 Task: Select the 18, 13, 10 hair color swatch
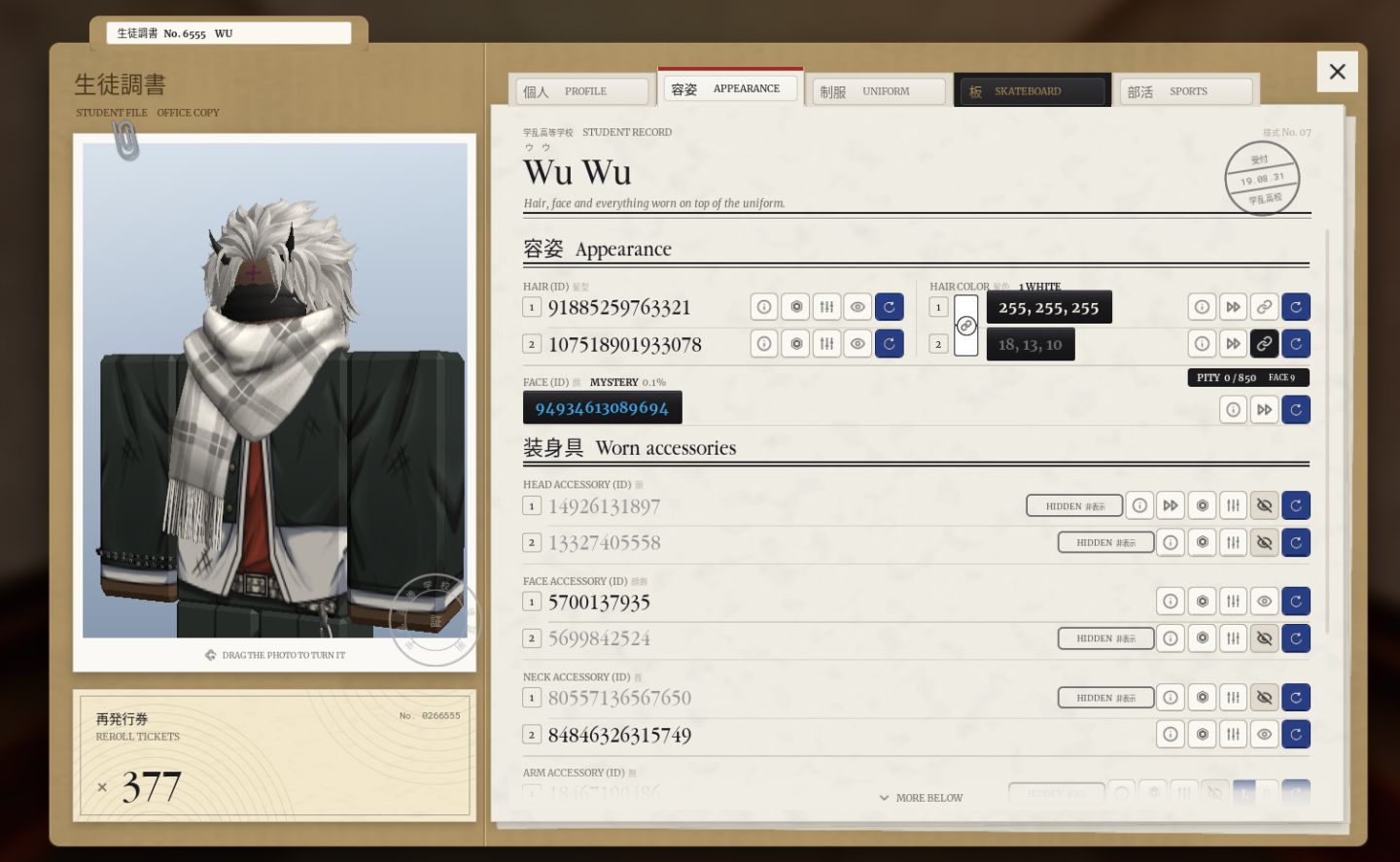(x=1031, y=344)
